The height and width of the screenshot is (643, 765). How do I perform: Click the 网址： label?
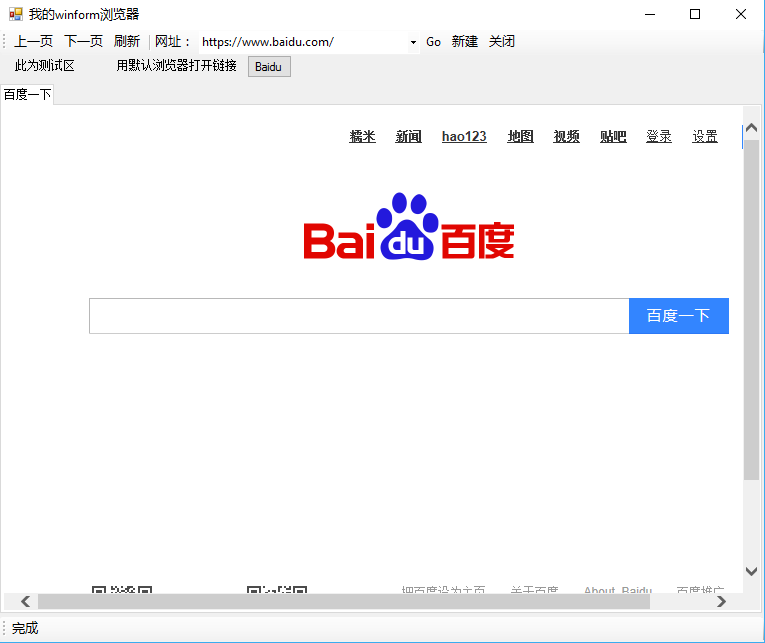(173, 41)
